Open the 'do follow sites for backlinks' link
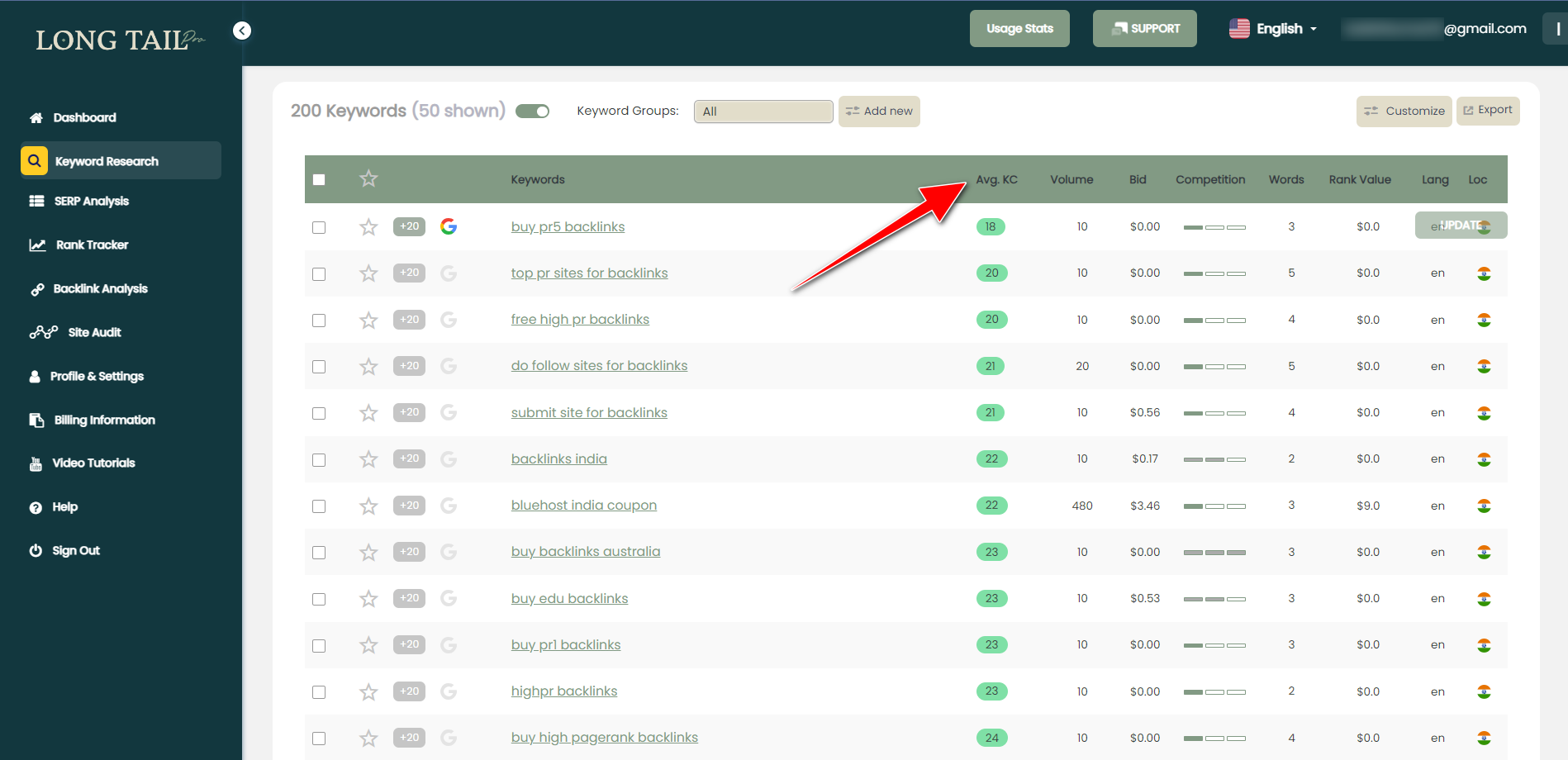This screenshot has width=1568, height=760. (599, 366)
